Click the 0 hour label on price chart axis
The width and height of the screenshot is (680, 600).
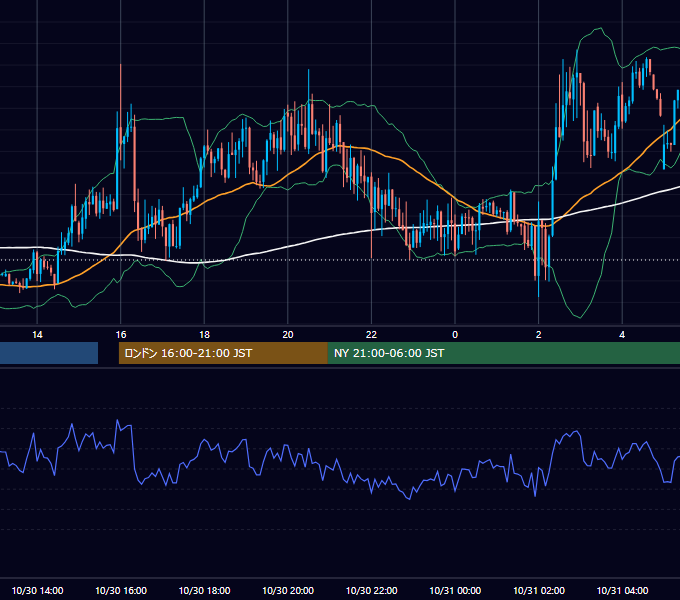tap(455, 335)
